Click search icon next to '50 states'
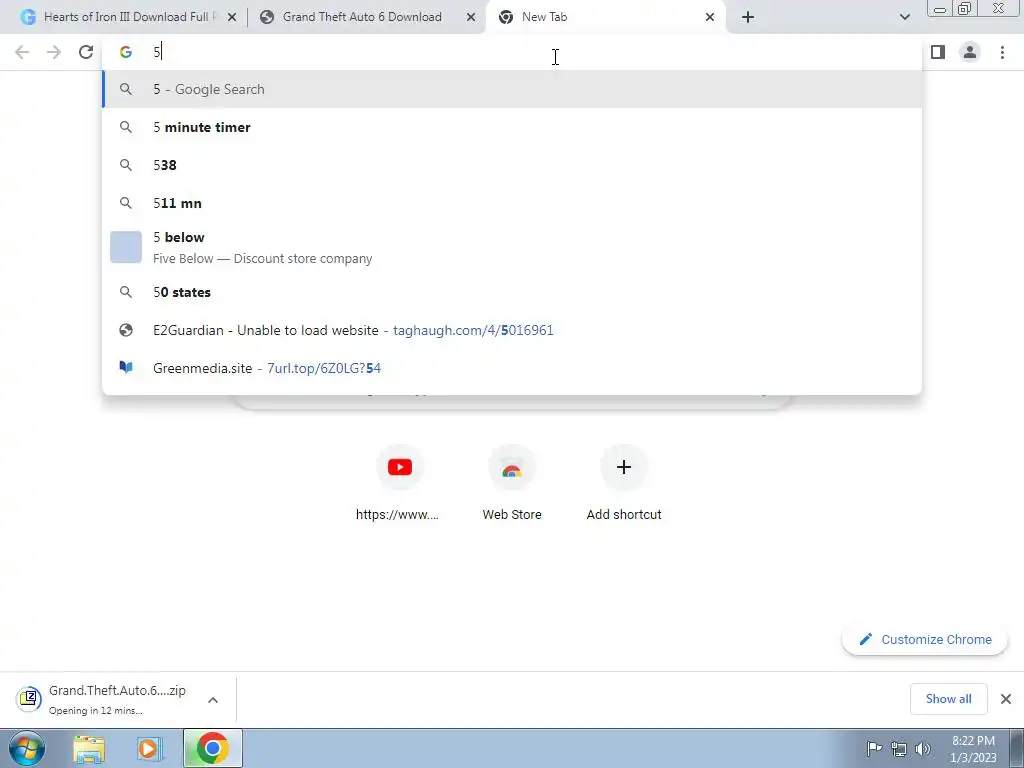This screenshot has height=768, width=1024. pos(126,292)
